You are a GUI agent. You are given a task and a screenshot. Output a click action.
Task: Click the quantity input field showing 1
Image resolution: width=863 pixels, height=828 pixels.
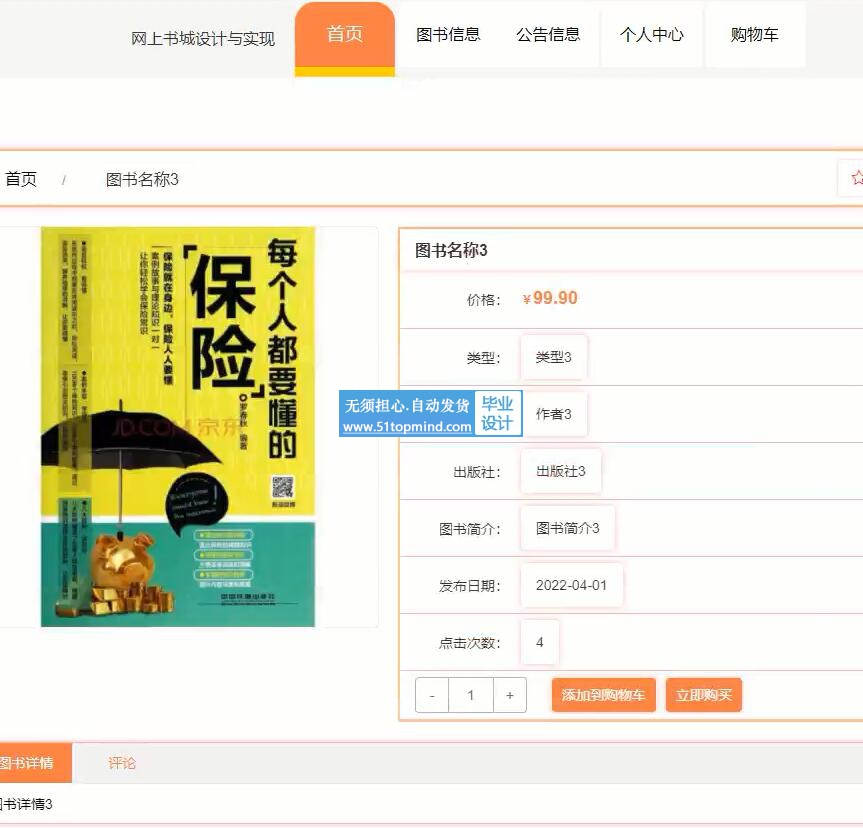pos(471,695)
